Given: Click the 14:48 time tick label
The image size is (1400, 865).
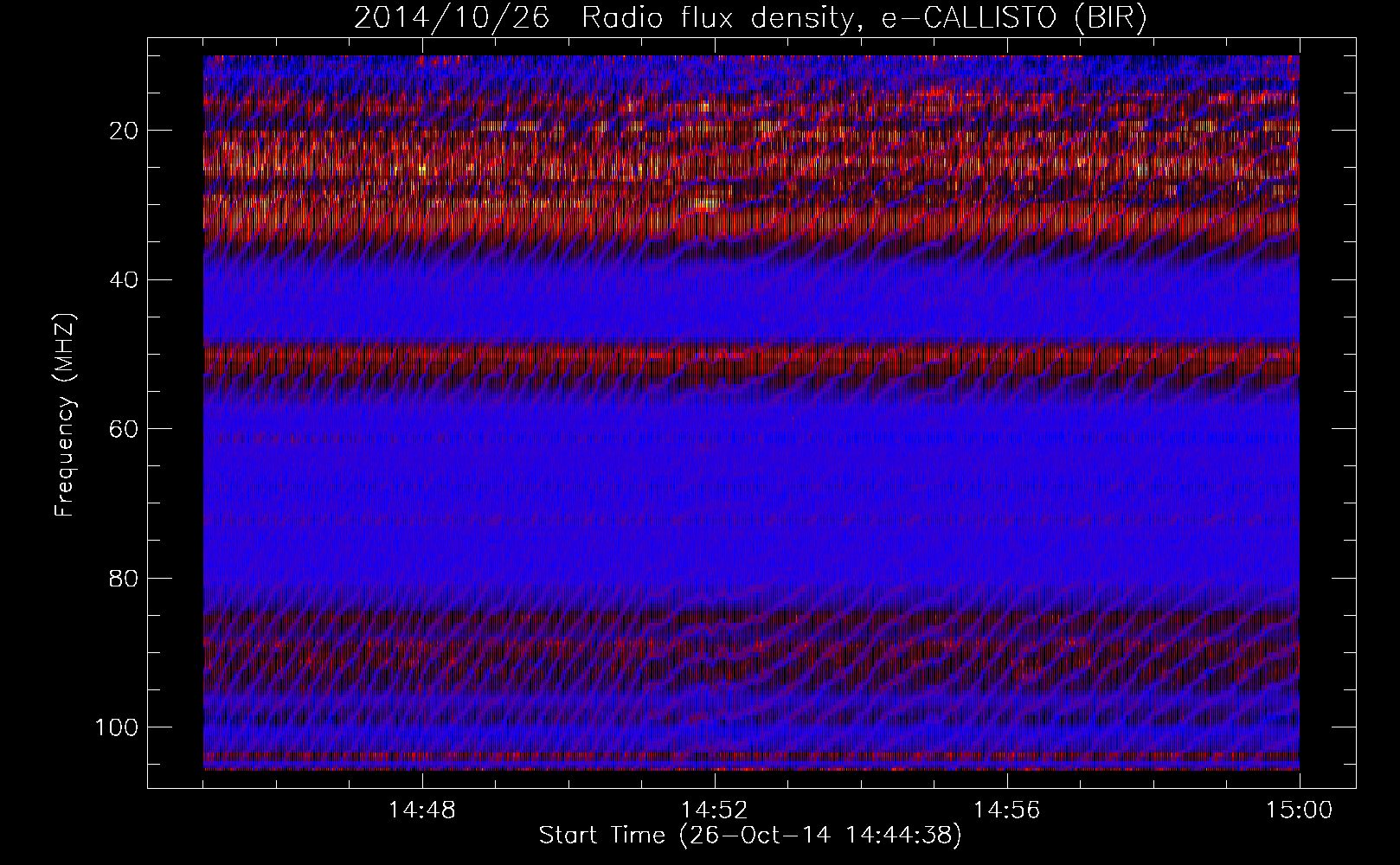Looking at the screenshot, I should 422,811.
